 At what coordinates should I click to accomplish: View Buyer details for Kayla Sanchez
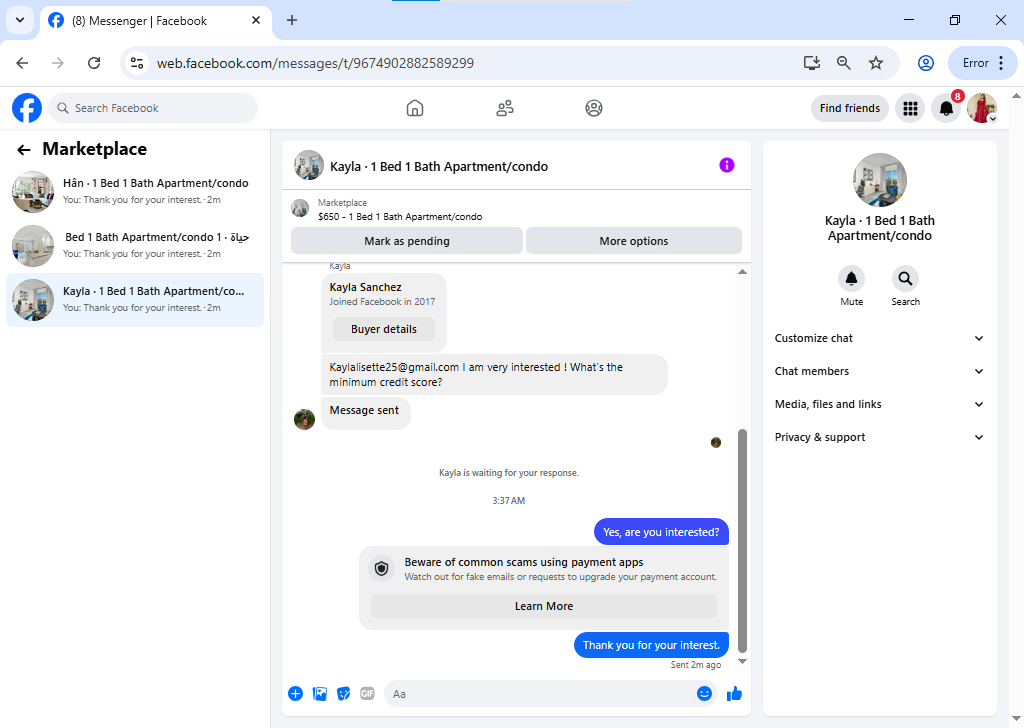(383, 329)
